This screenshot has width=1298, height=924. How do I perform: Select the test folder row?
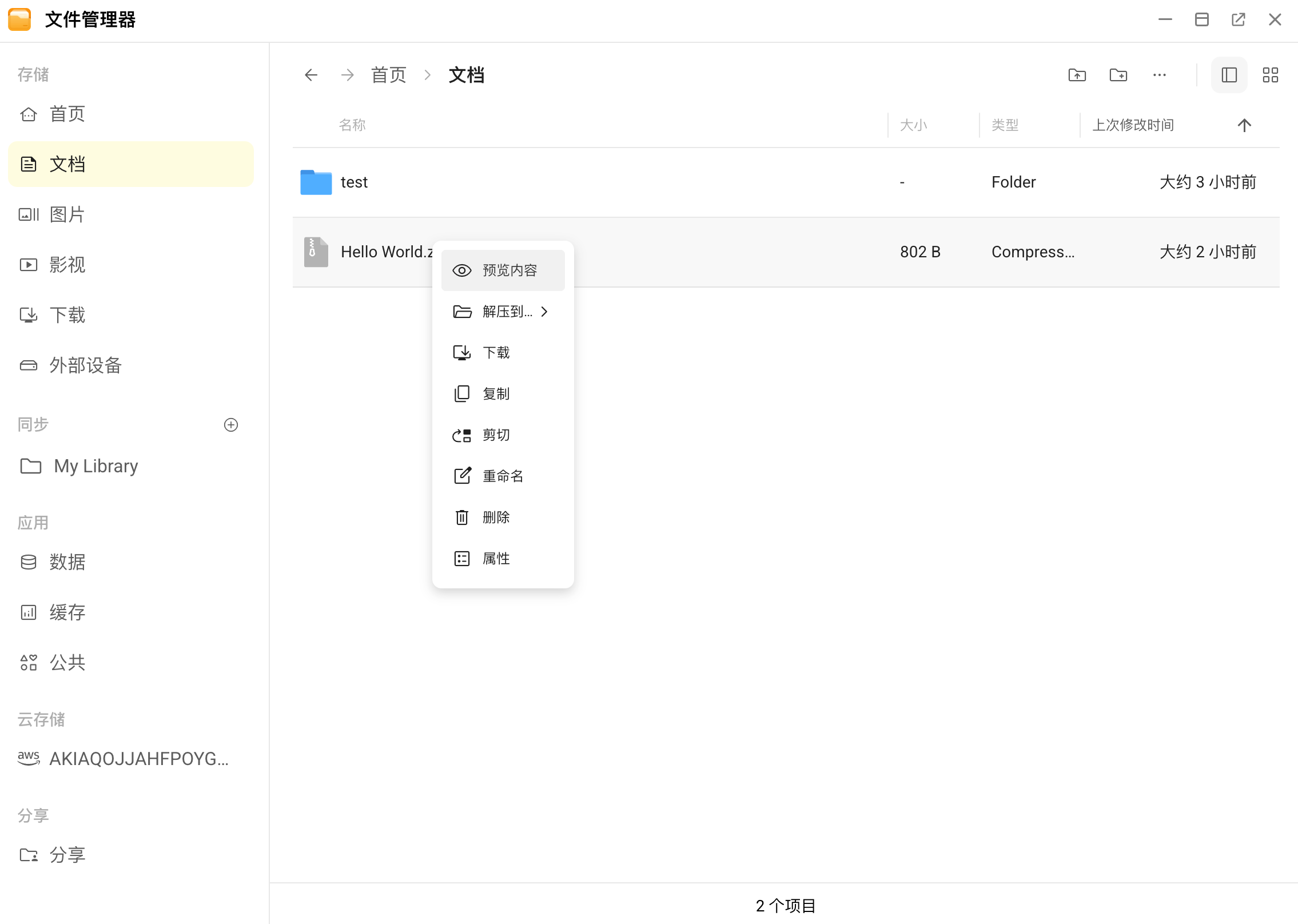pyautogui.click(x=786, y=182)
